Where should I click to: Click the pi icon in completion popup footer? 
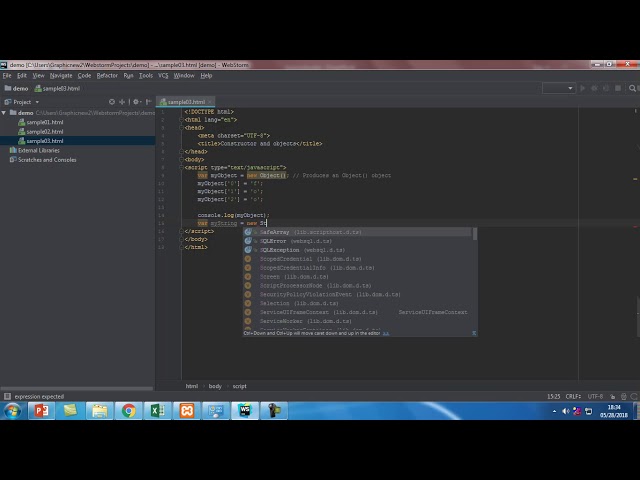click(474, 333)
